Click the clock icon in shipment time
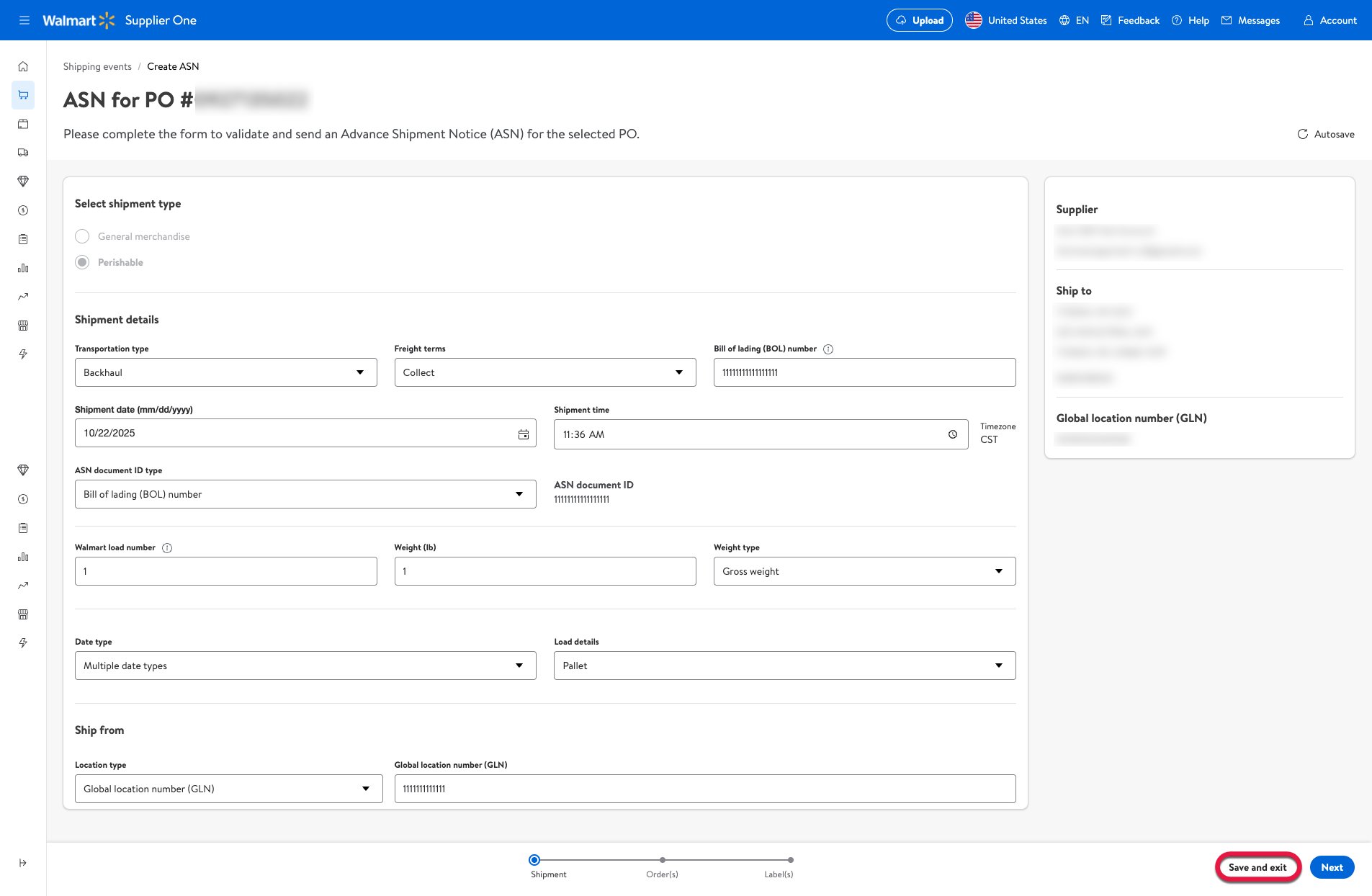The image size is (1372, 896). coord(952,434)
